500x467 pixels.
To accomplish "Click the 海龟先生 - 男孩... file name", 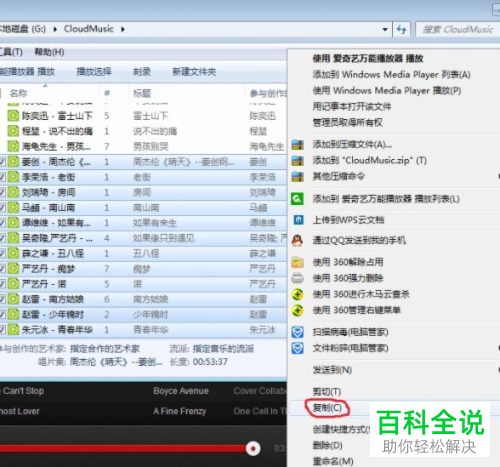I will point(56,147).
